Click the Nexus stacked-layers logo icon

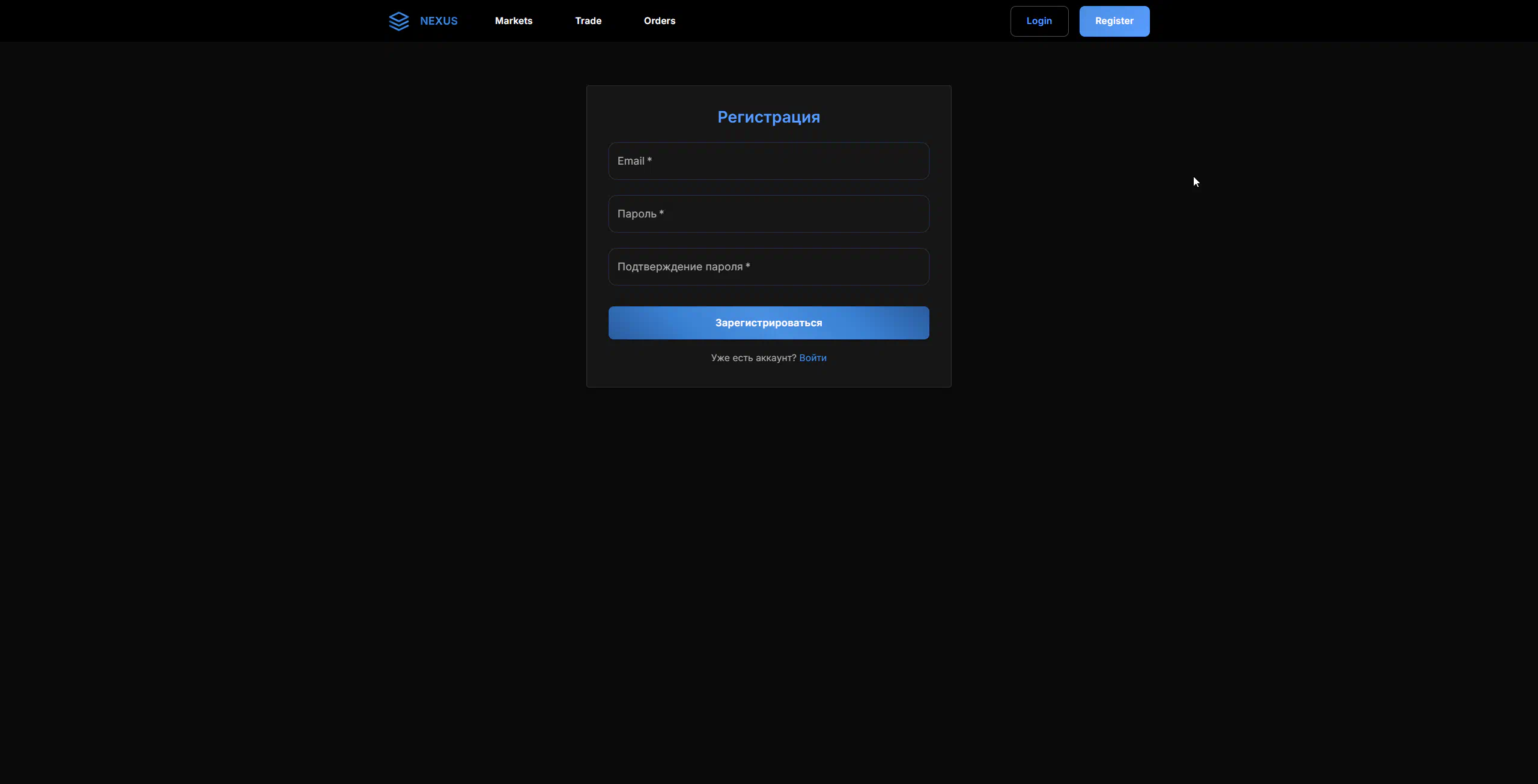click(398, 21)
